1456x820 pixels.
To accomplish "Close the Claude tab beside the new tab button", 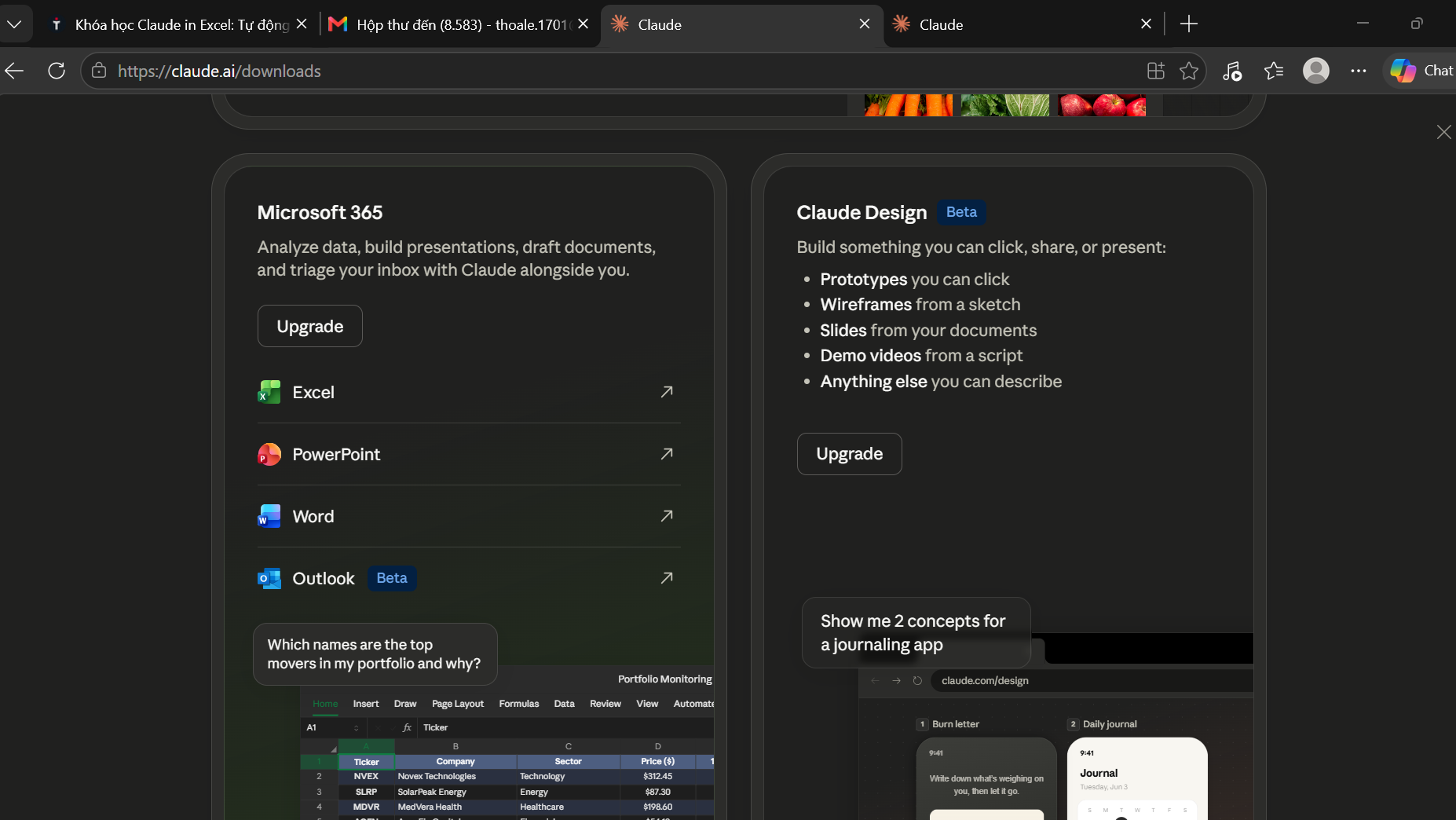I will tap(1146, 24).
